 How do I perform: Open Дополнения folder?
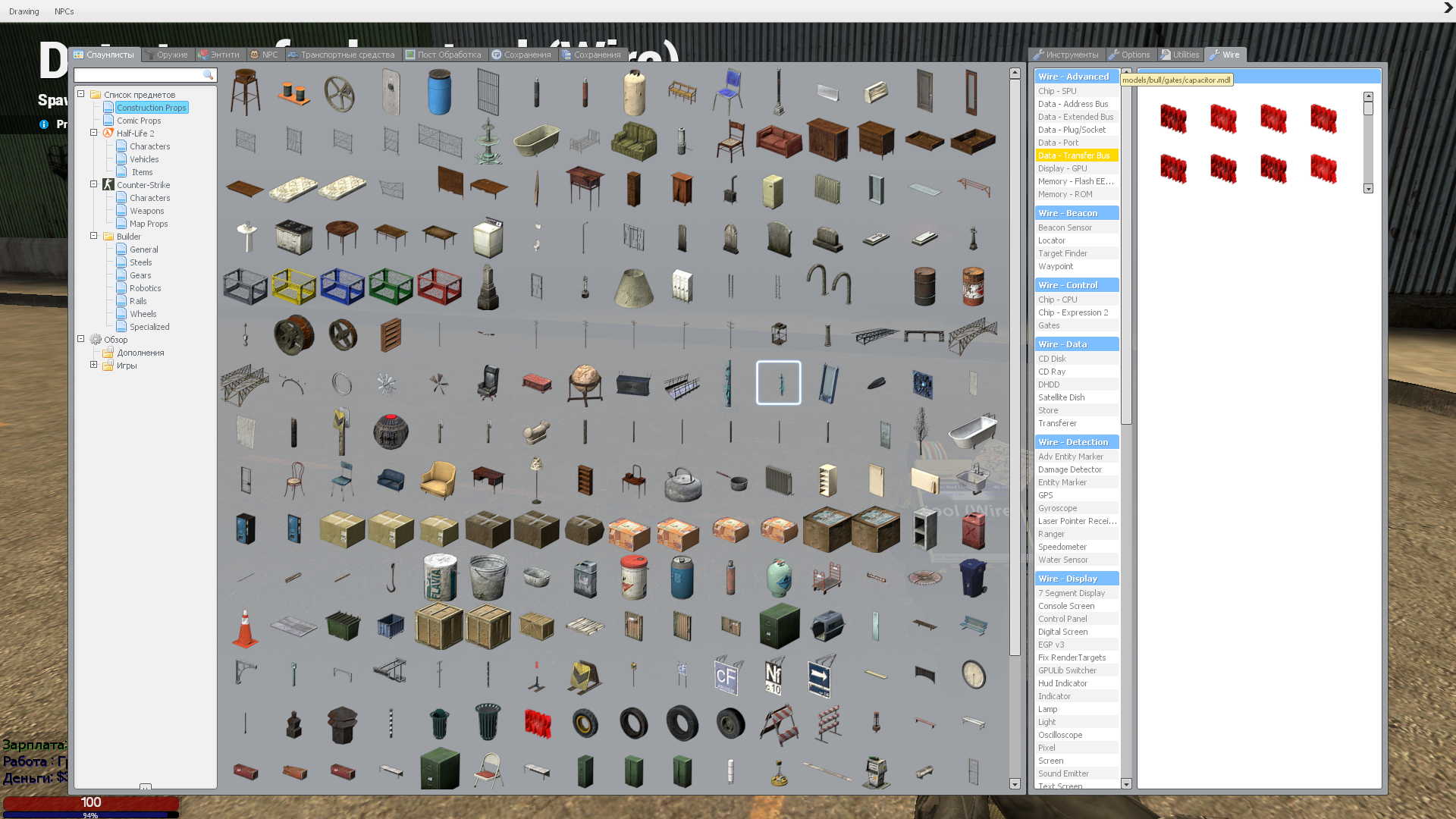pyautogui.click(x=140, y=353)
